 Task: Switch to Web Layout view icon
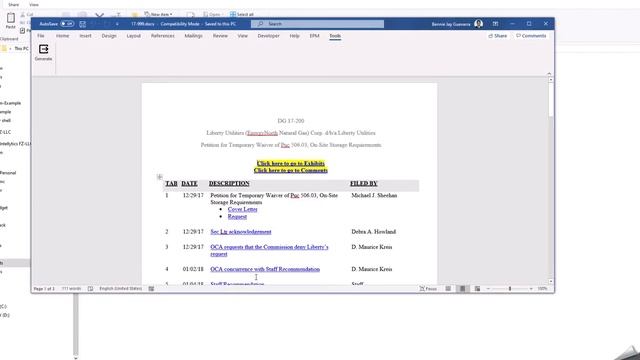[x=477, y=289]
